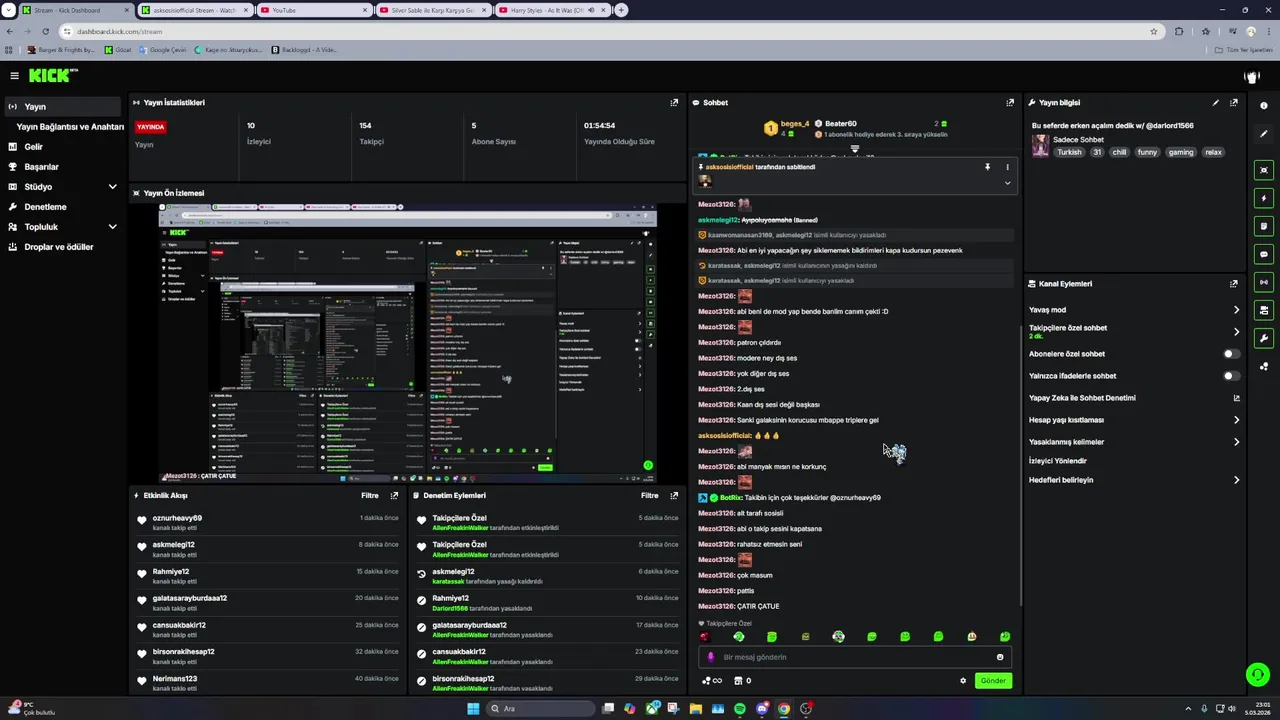This screenshot has width=1280, height=720.
Task: Toggle the wrench widget icon in right sidebar
Action: point(1264,338)
